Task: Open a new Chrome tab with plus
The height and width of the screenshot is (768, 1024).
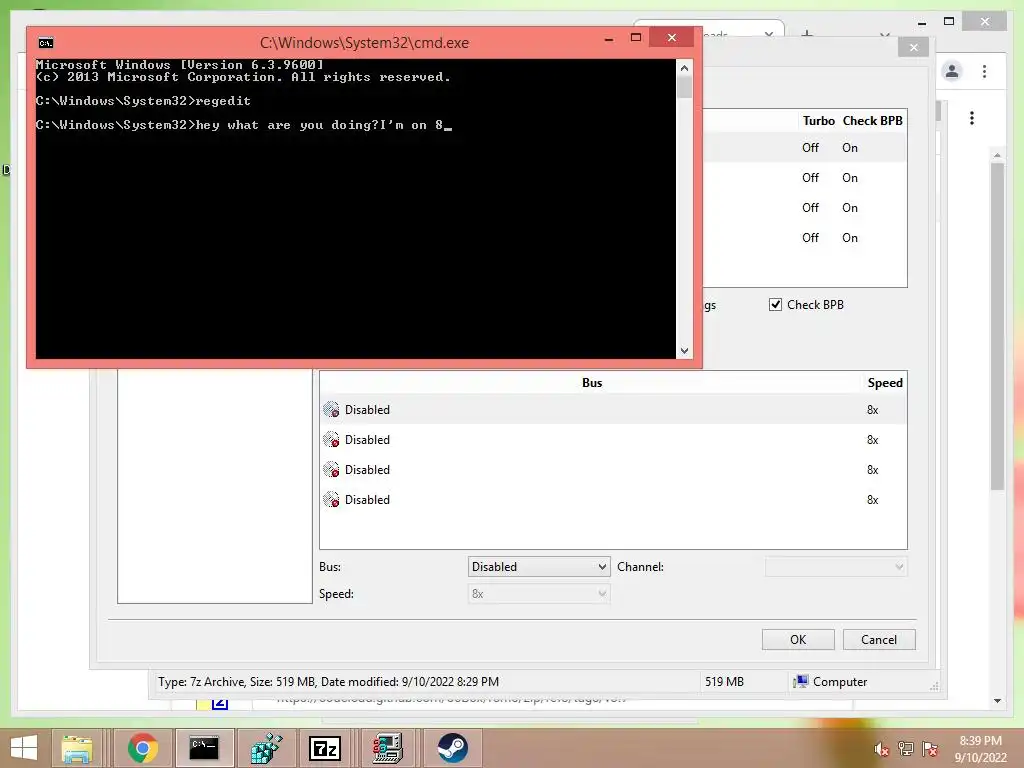Action: click(807, 33)
